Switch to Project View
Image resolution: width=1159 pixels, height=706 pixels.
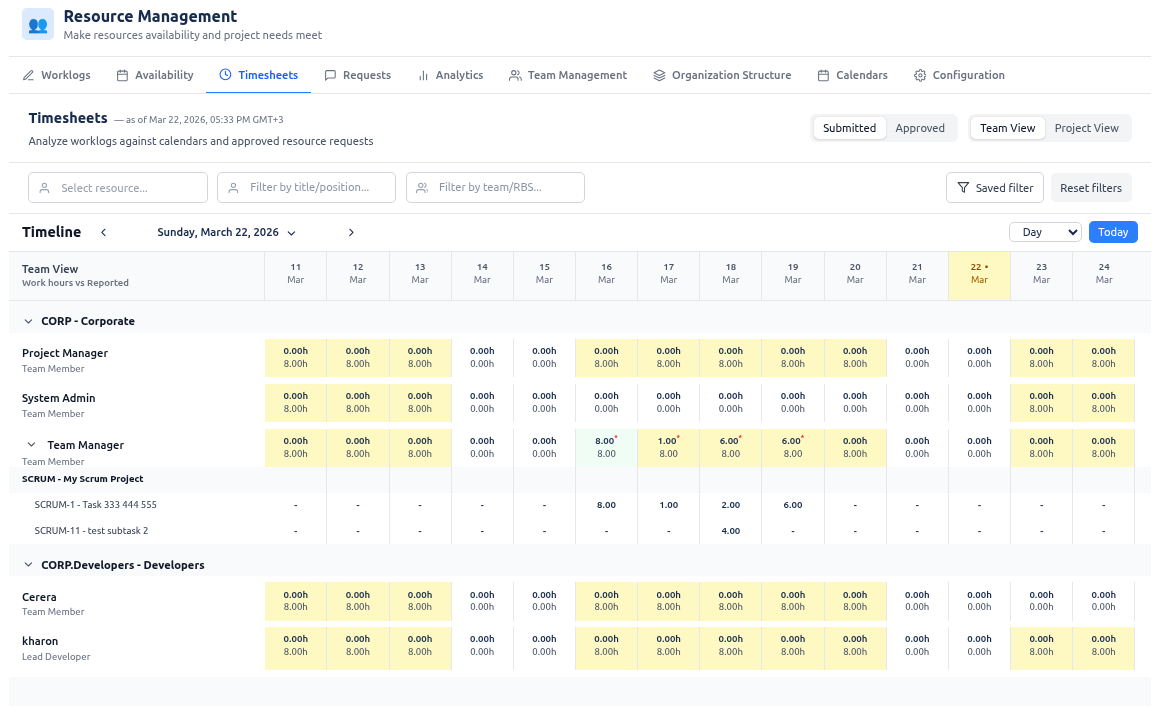(1087, 128)
